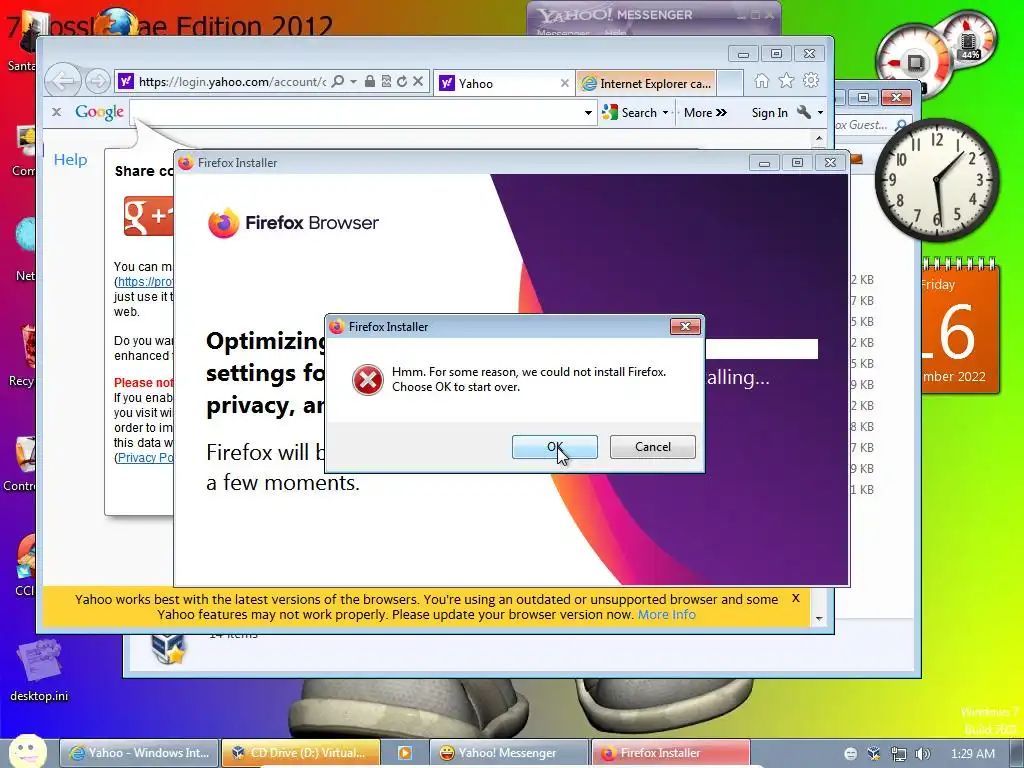Cancel the Firefox Installer error dialog

tap(652, 447)
